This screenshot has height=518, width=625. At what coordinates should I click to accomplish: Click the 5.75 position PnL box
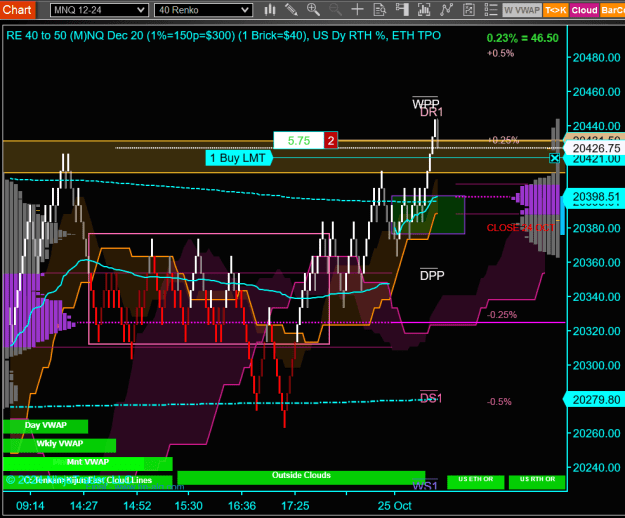pos(299,140)
